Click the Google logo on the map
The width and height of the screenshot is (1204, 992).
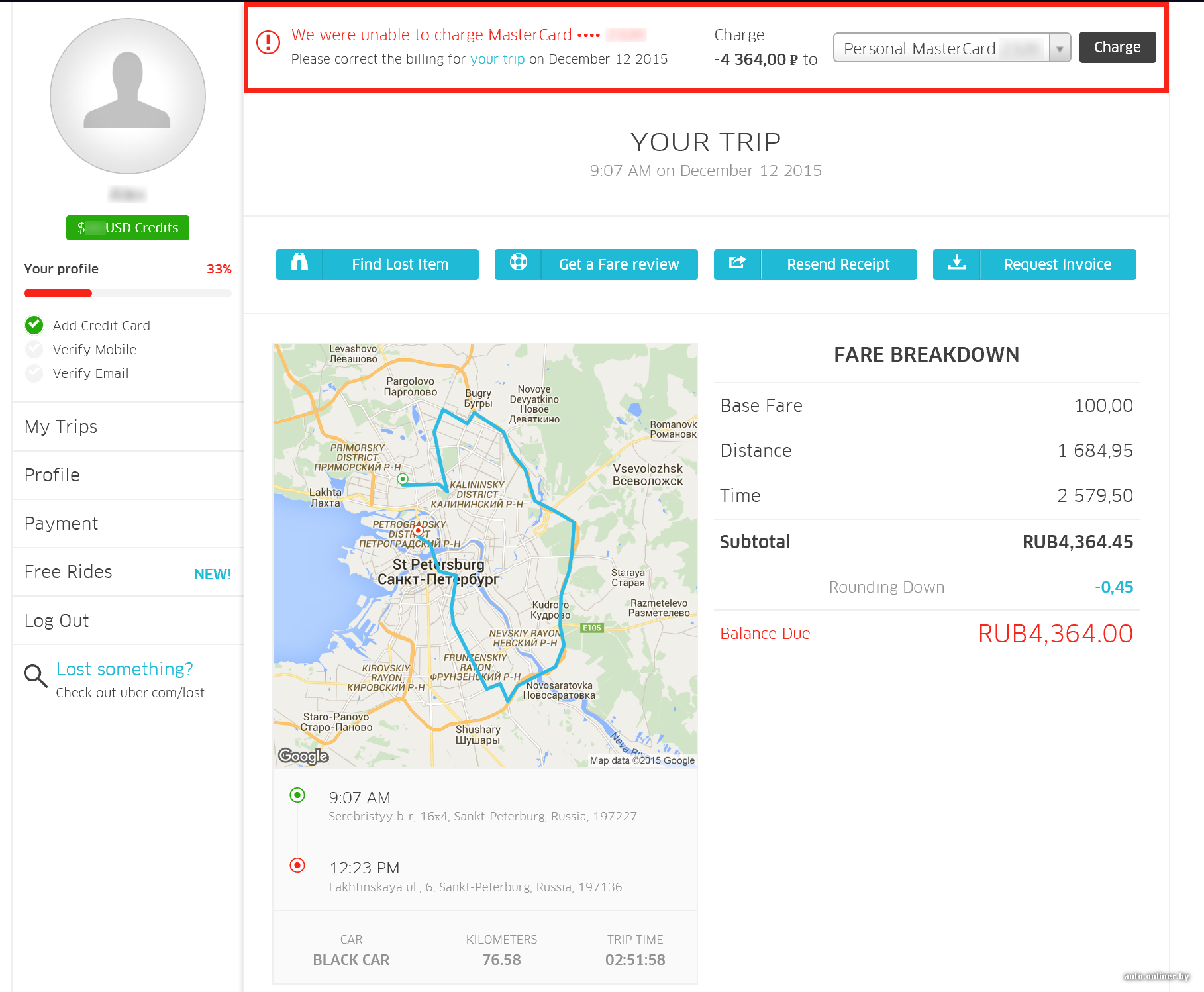tap(303, 756)
